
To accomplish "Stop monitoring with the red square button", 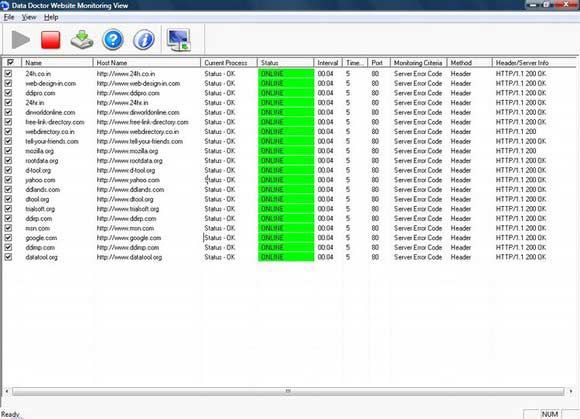I will point(51,40).
